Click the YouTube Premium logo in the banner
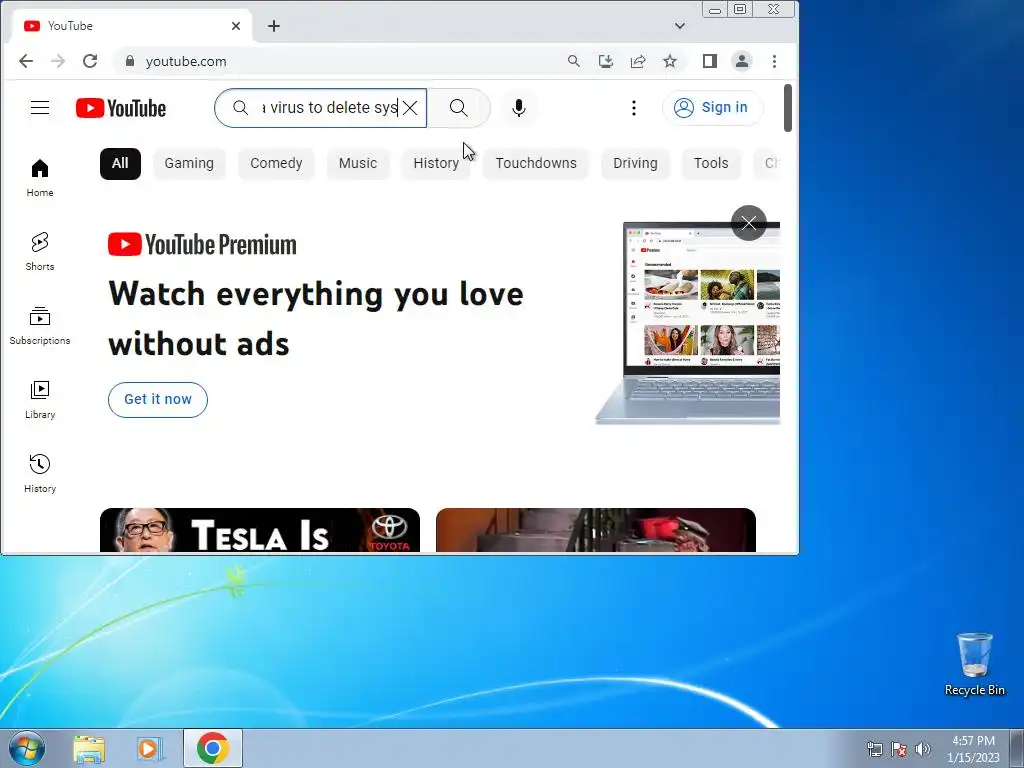Image resolution: width=1024 pixels, height=768 pixels. point(202,245)
